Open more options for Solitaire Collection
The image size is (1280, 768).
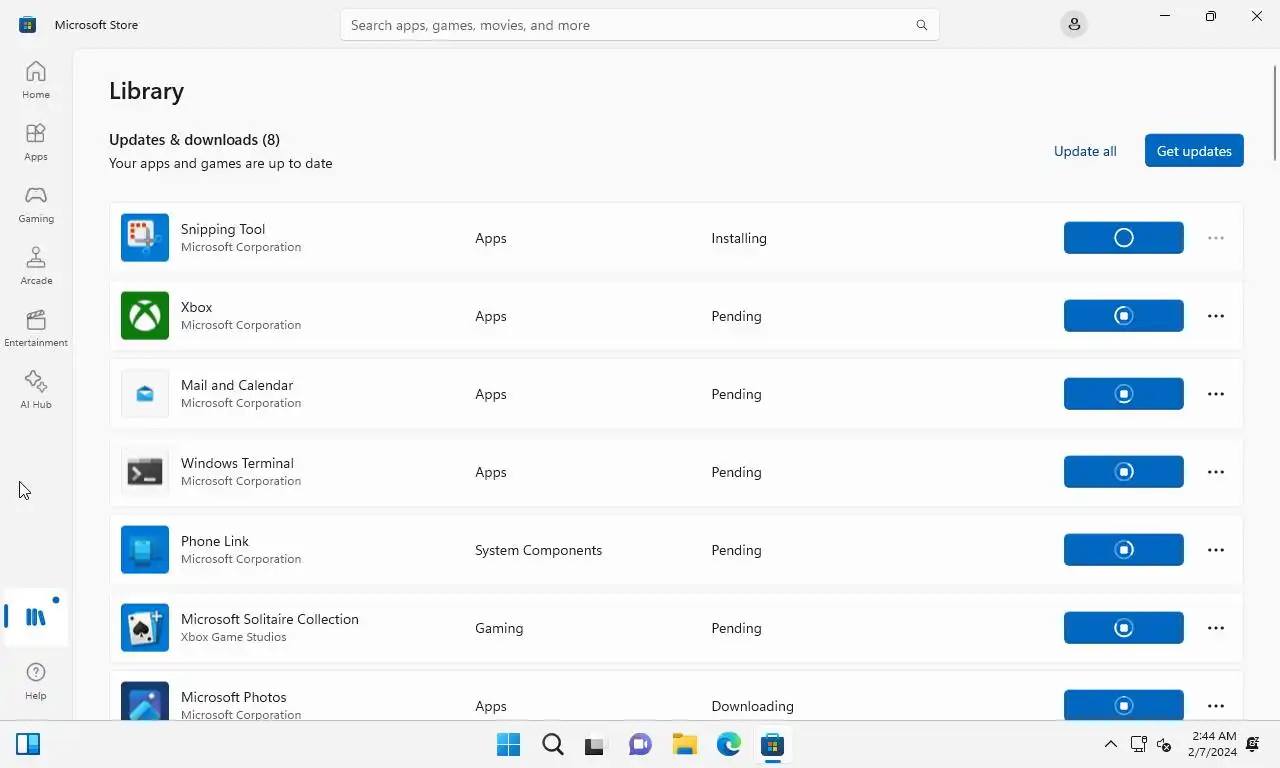[1216, 628]
